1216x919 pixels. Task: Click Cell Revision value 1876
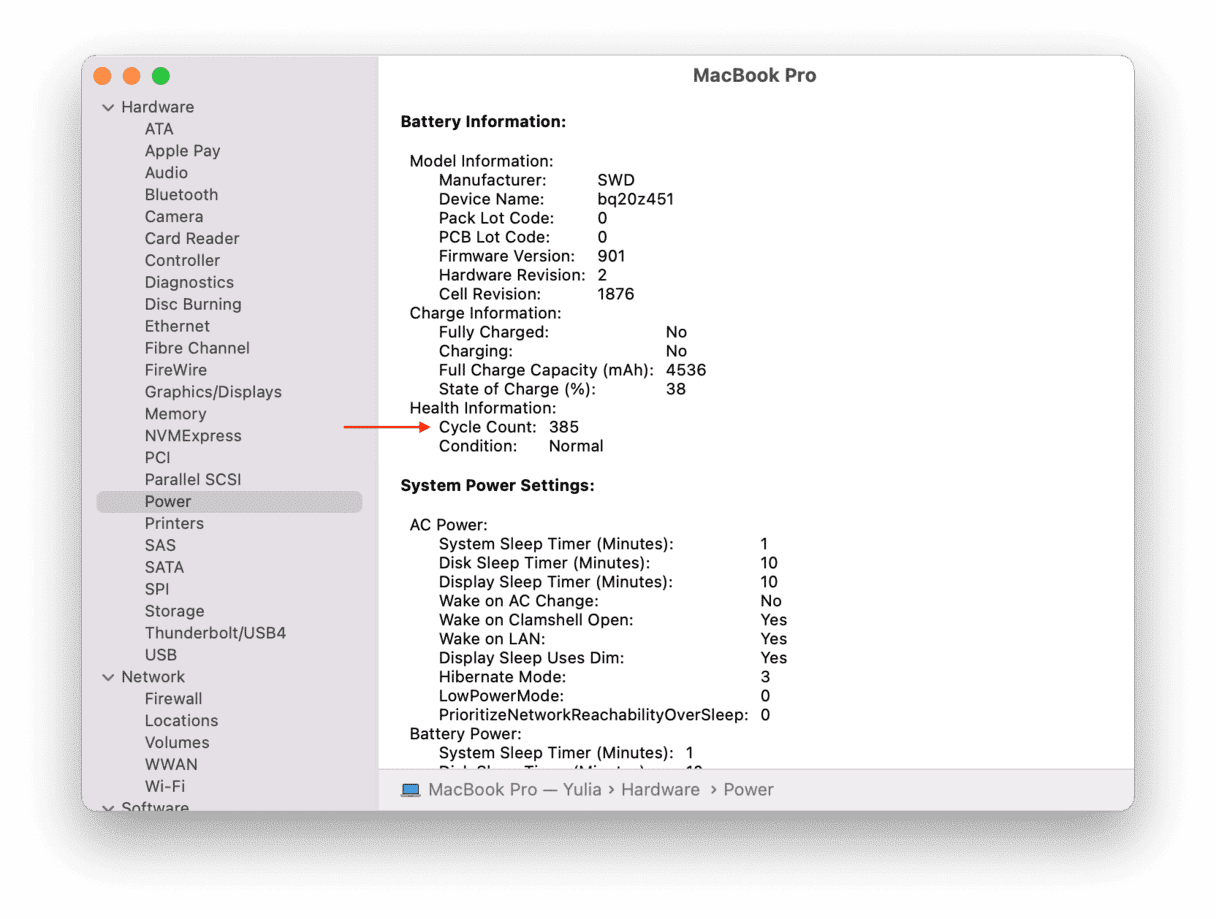(x=616, y=295)
